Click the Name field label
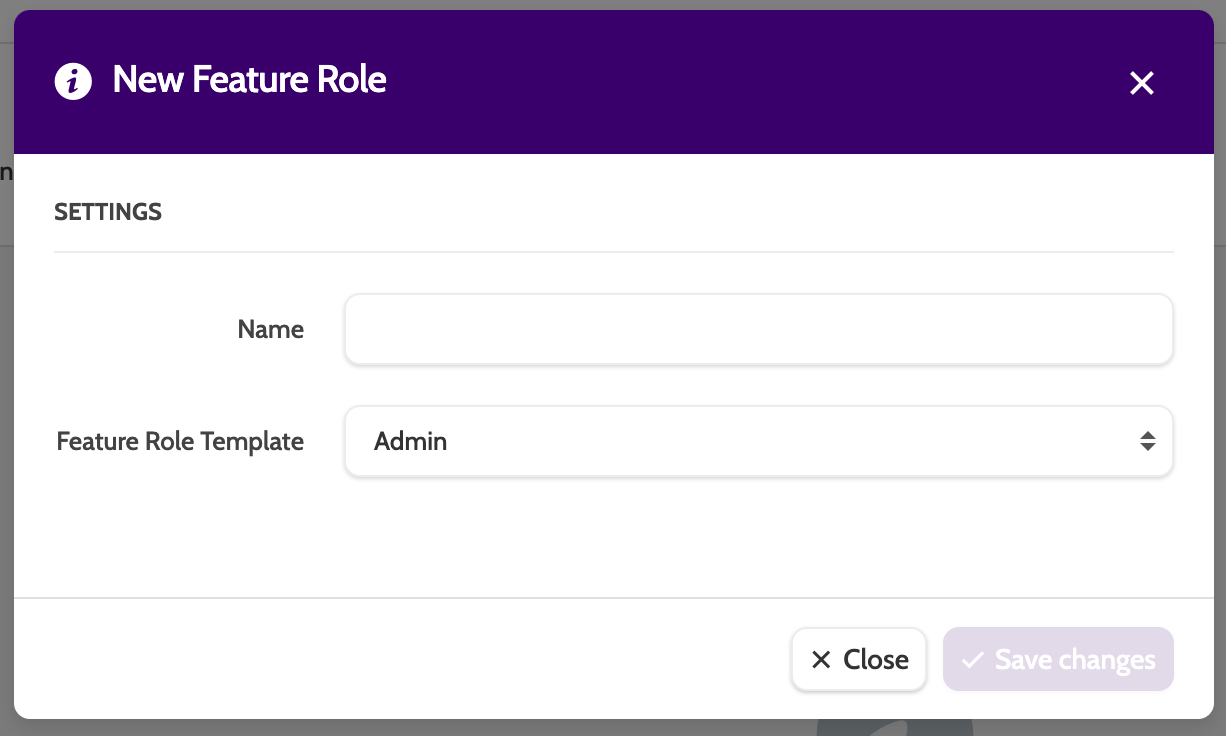The width and height of the screenshot is (1226, 736). pos(270,330)
